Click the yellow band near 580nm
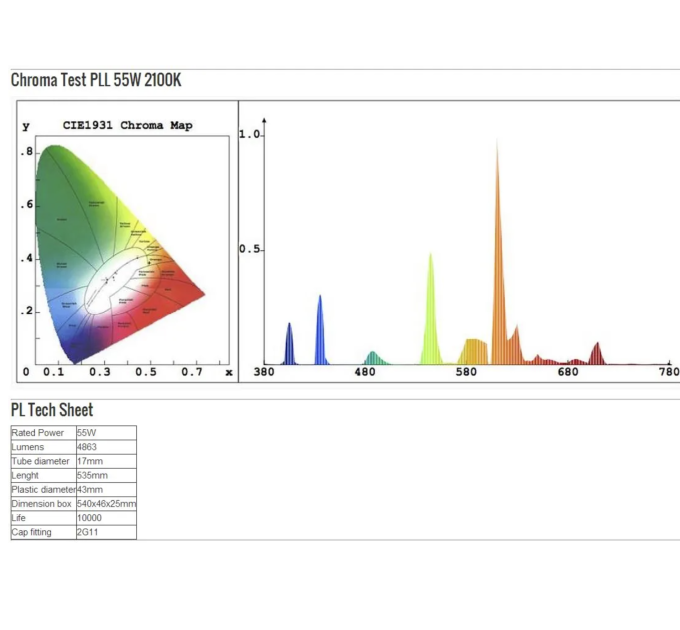 click(473, 352)
